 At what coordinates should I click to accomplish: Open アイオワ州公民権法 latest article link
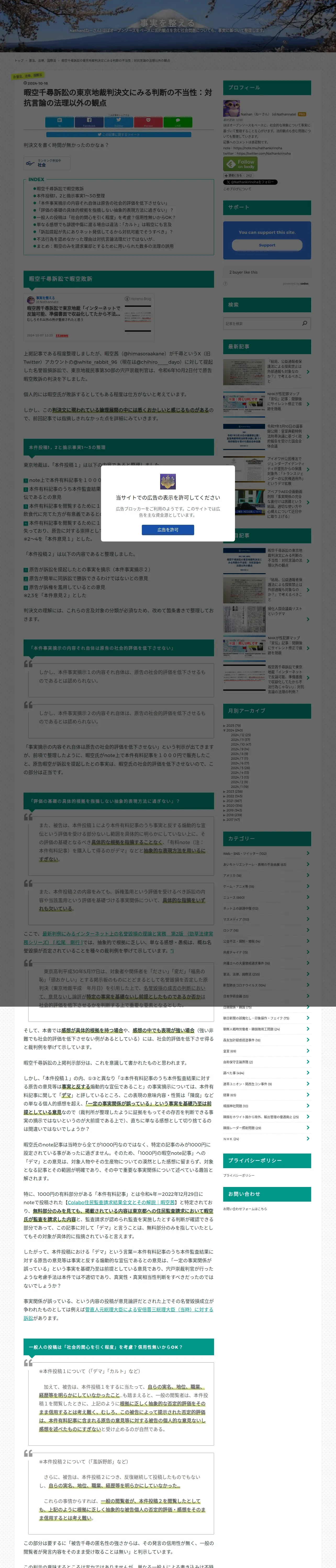pos(285,471)
